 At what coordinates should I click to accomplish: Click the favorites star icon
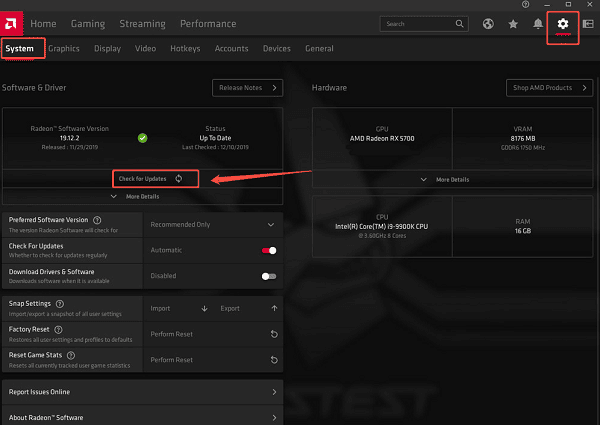click(513, 23)
